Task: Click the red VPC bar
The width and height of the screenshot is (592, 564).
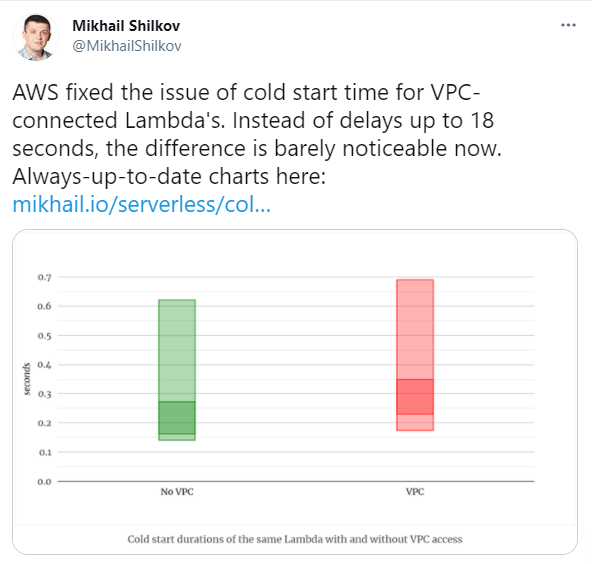Action: tap(415, 355)
